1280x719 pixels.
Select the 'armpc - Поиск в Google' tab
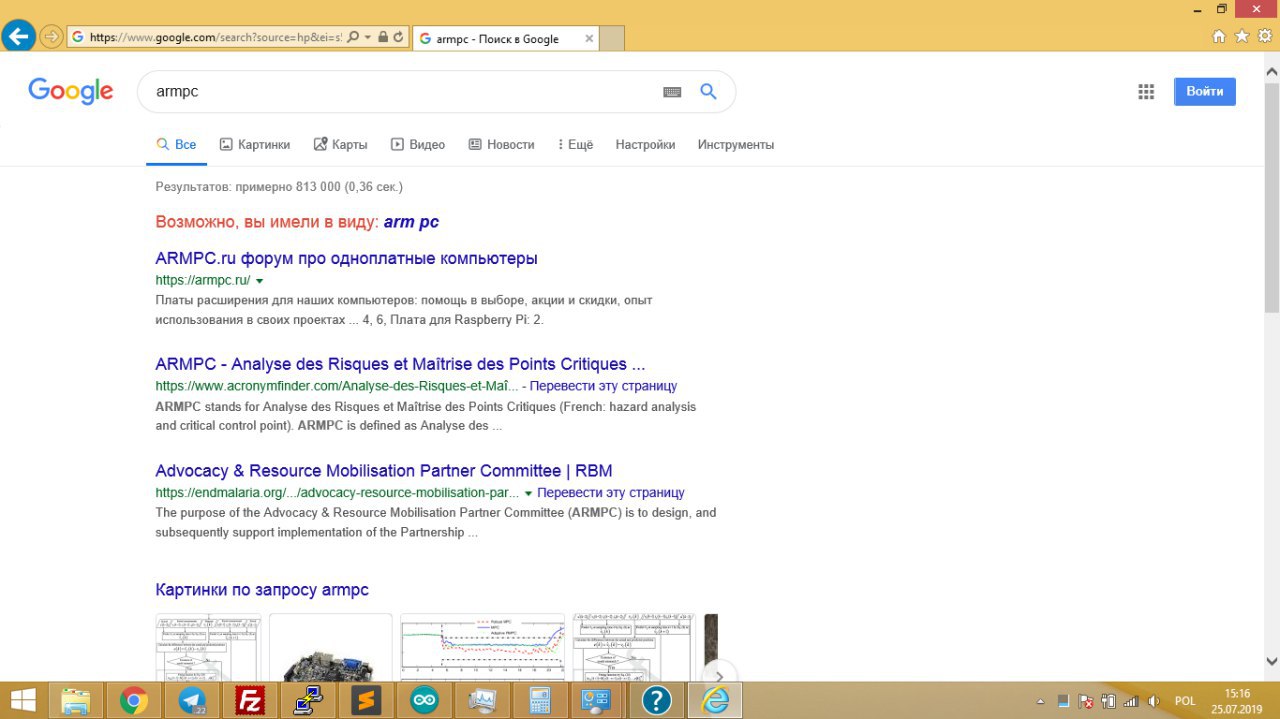click(x=505, y=39)
